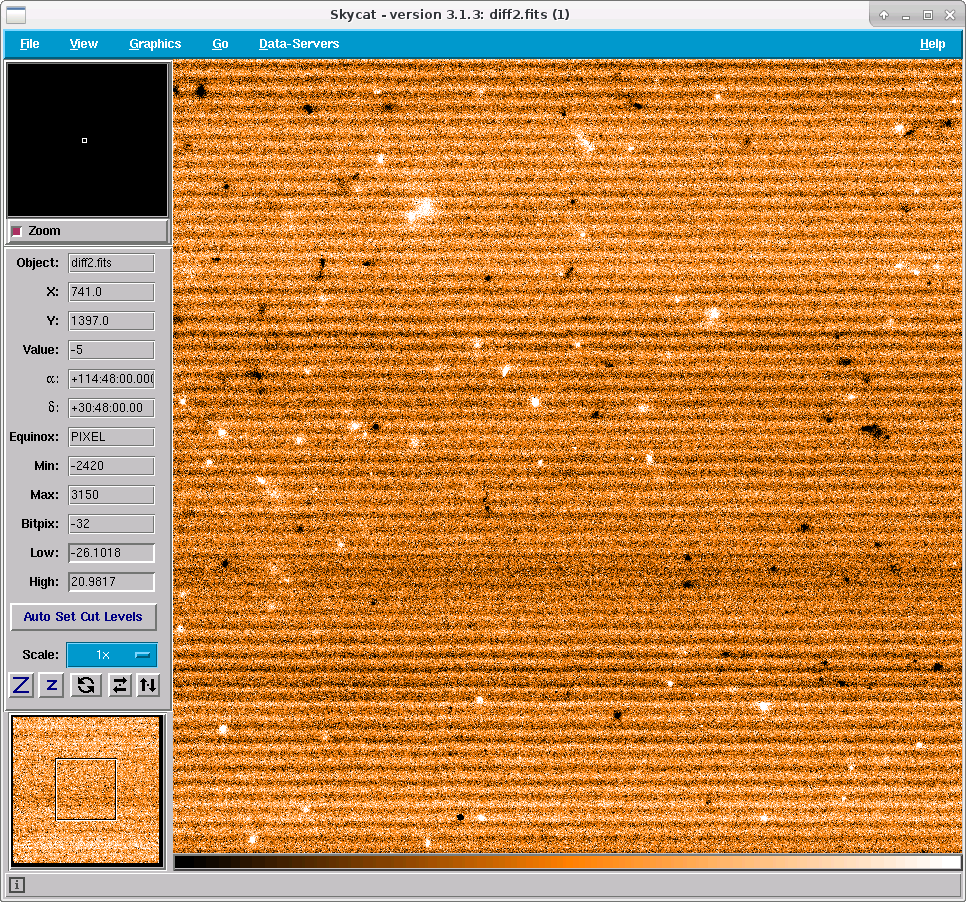
Task: Toggle the Zoom window checkbox
Action: pos(17,231)
